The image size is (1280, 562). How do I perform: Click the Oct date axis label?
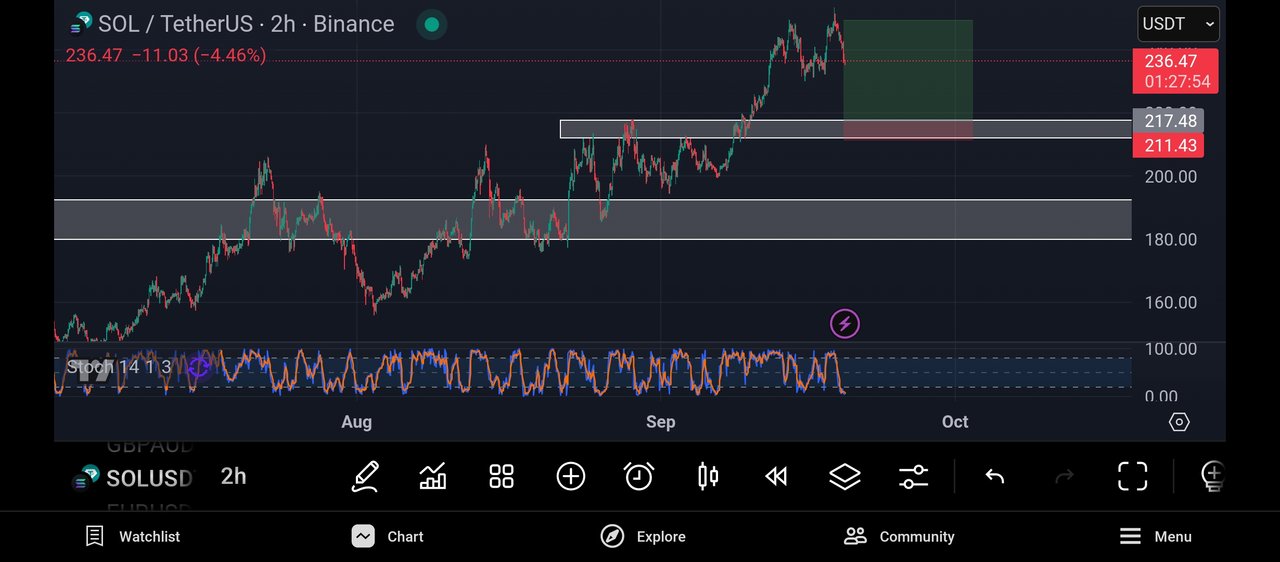(955, 422)
